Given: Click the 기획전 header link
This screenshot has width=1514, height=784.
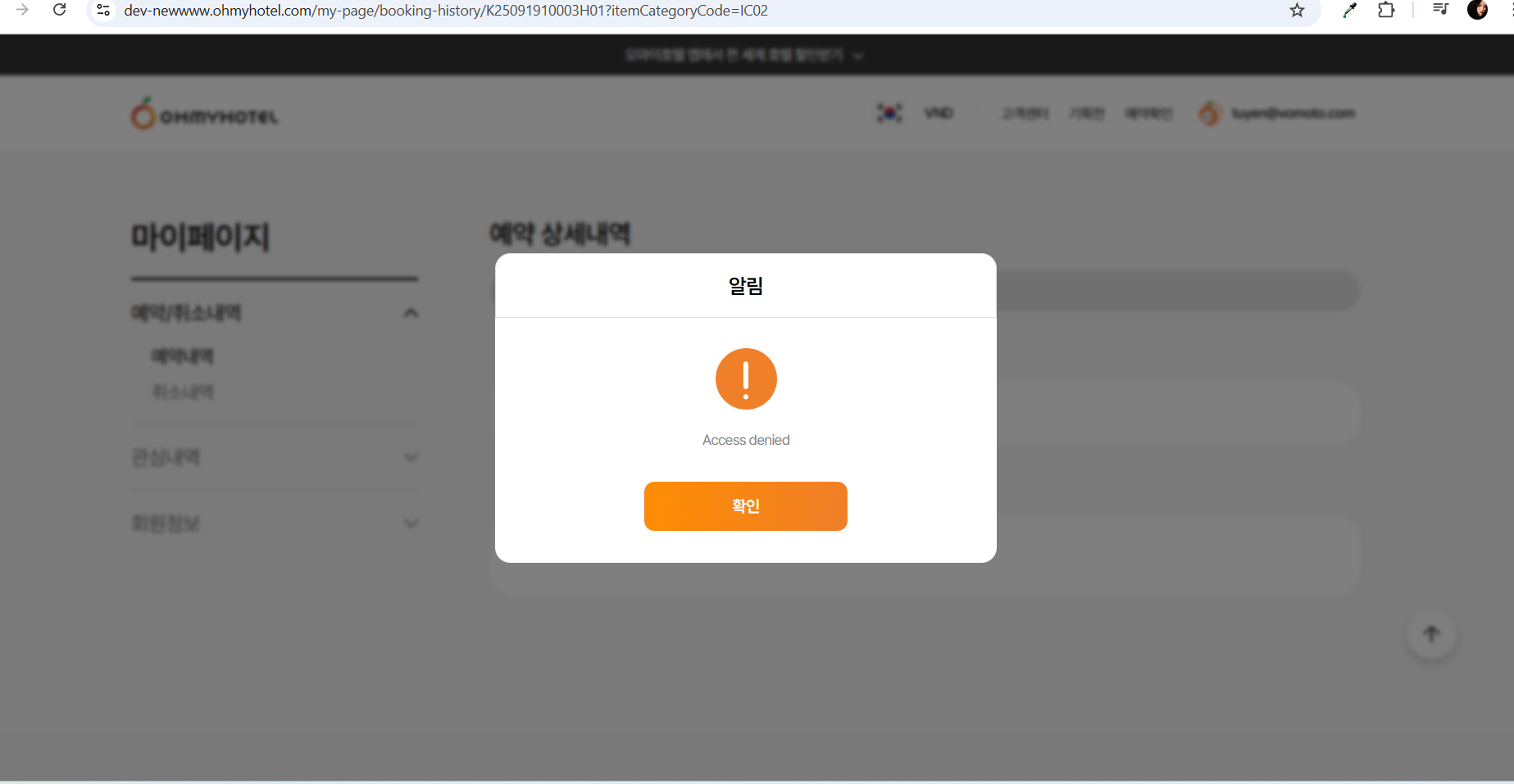Looking at the screenshot, I should [x=1087, y=113].
